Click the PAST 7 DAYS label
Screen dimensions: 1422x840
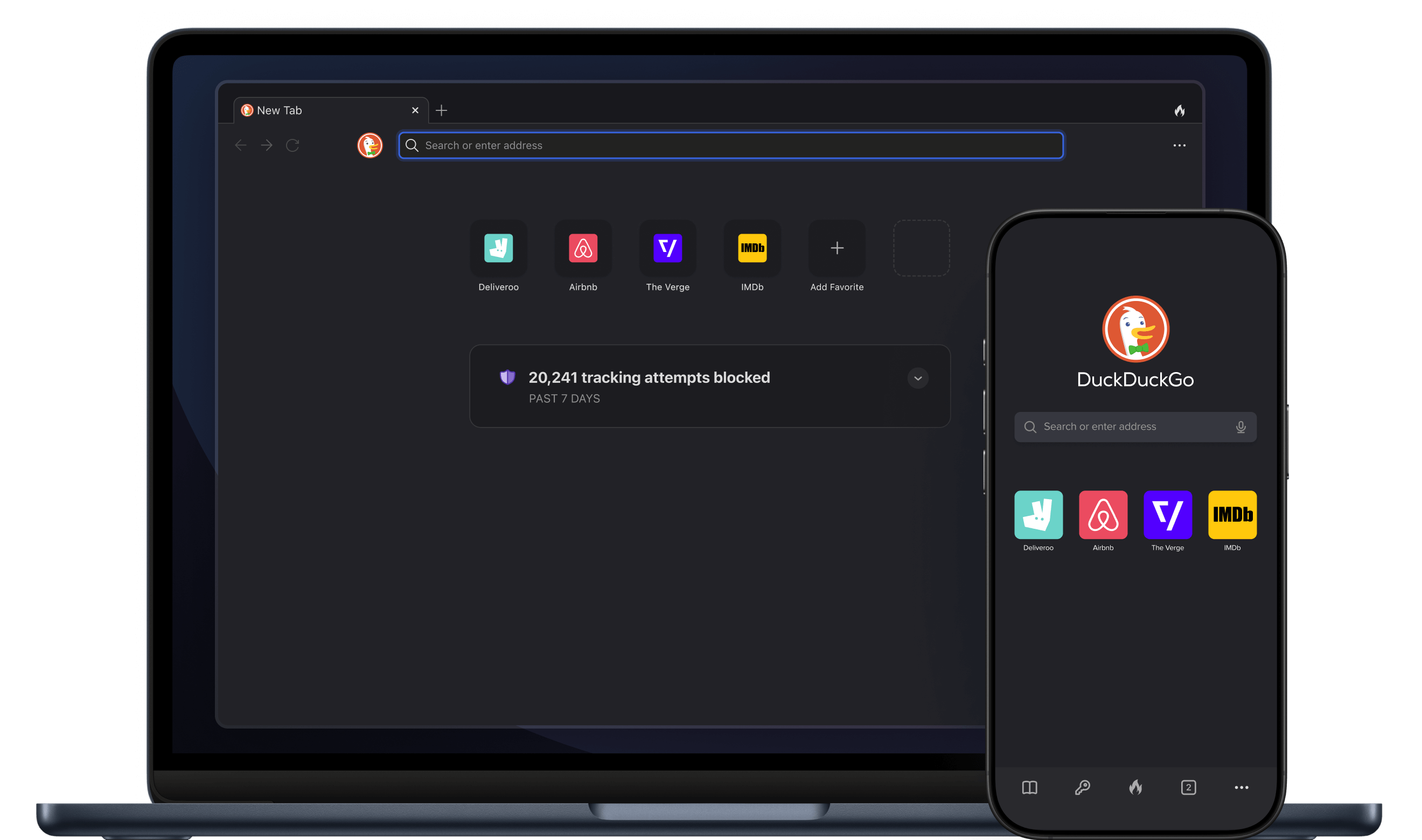point(564,398)
